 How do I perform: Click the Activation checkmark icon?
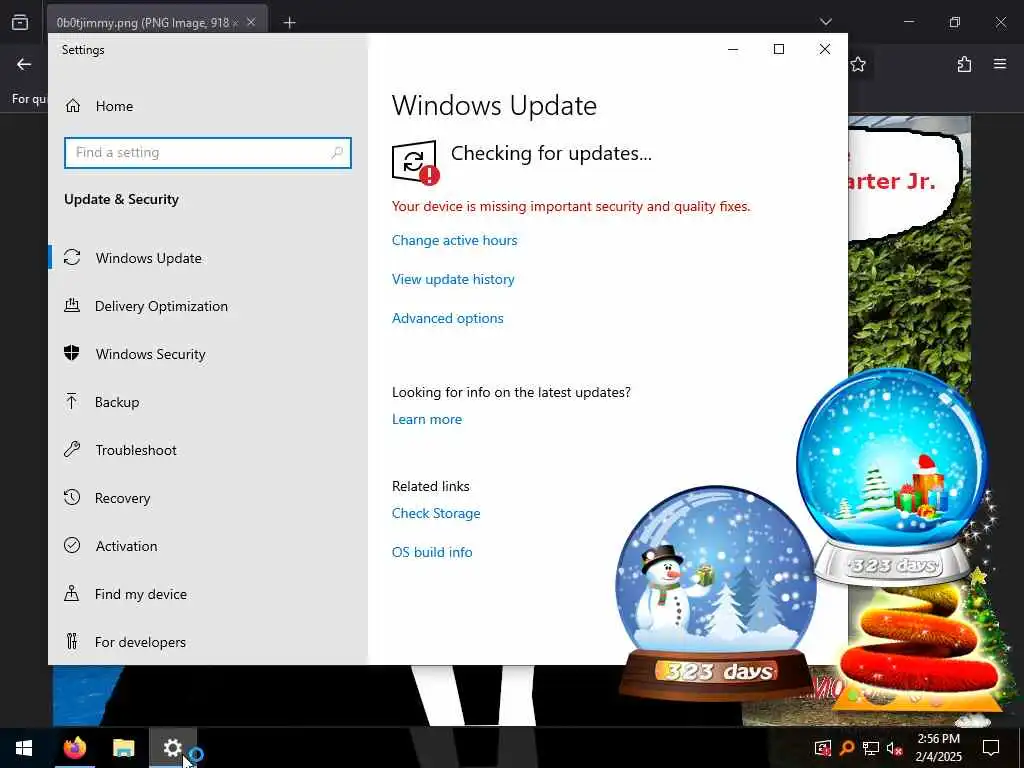(72, 545)
